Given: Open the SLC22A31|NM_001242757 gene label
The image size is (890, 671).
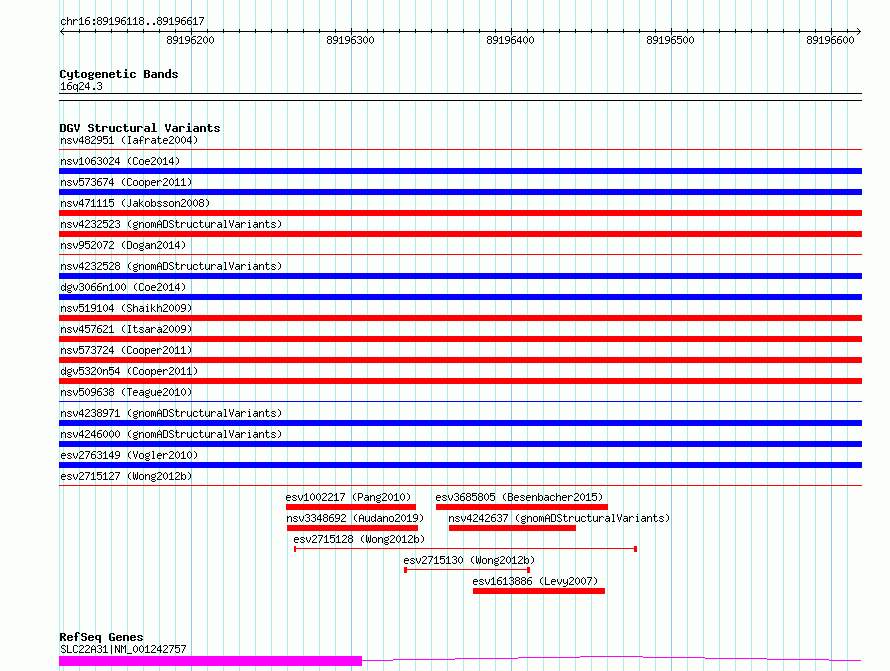Looking at the screenshot, I should click(x=123, y=649).
